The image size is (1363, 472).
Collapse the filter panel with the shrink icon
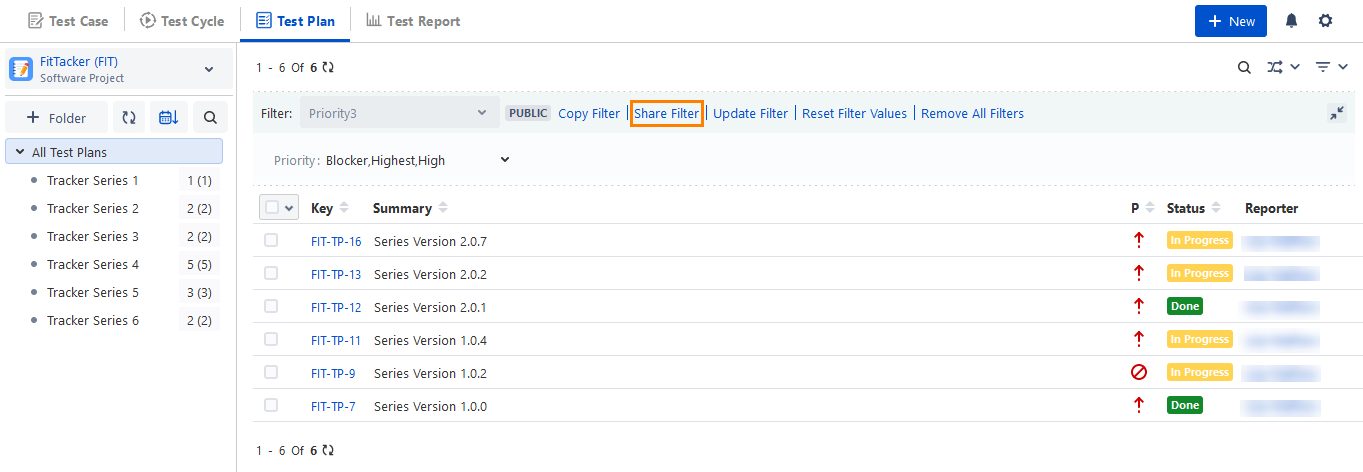pyautogui.click(x=1337, y=113)
